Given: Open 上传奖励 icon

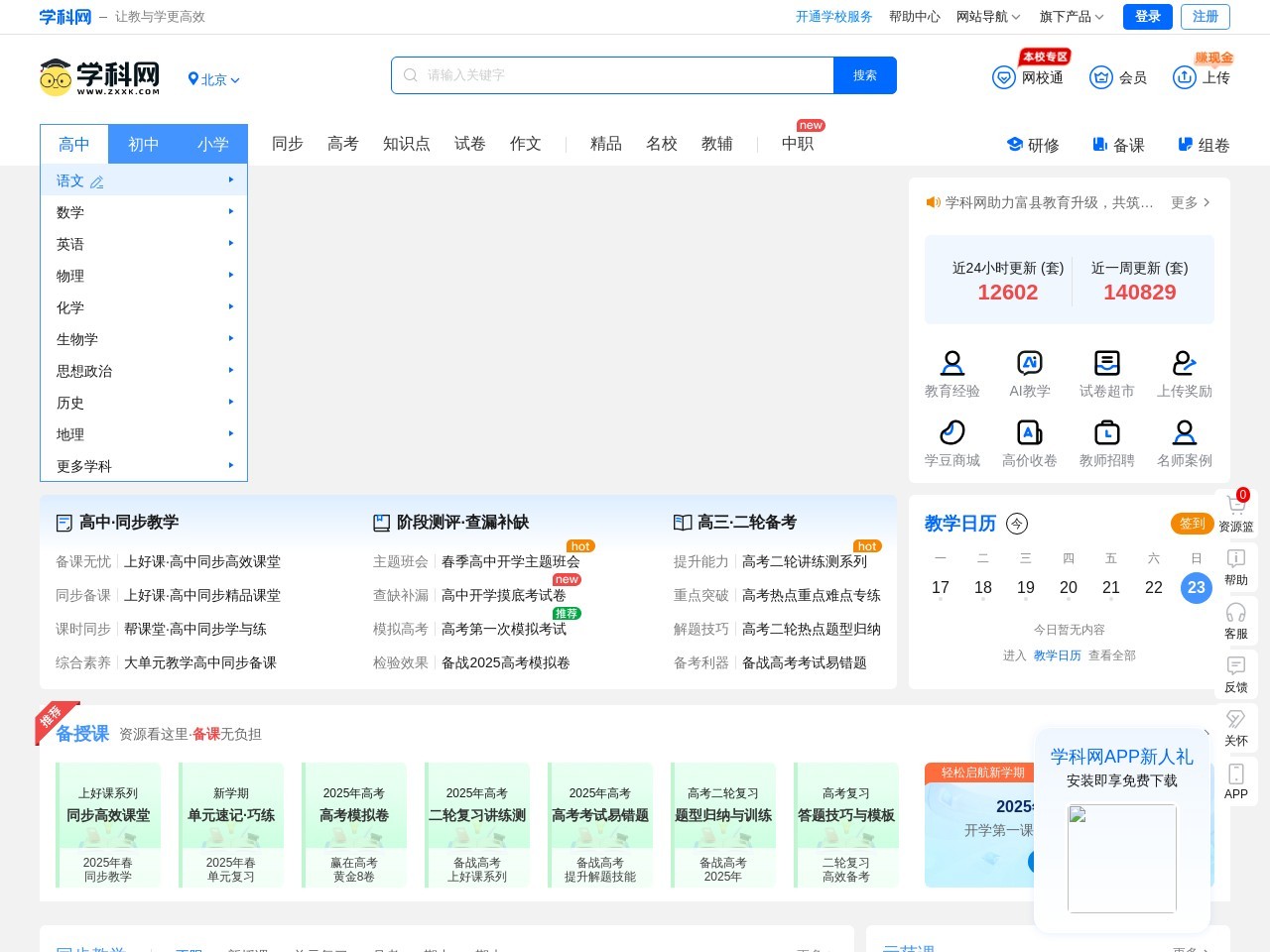Looking at the screenshot, I should click(1185, 363).
